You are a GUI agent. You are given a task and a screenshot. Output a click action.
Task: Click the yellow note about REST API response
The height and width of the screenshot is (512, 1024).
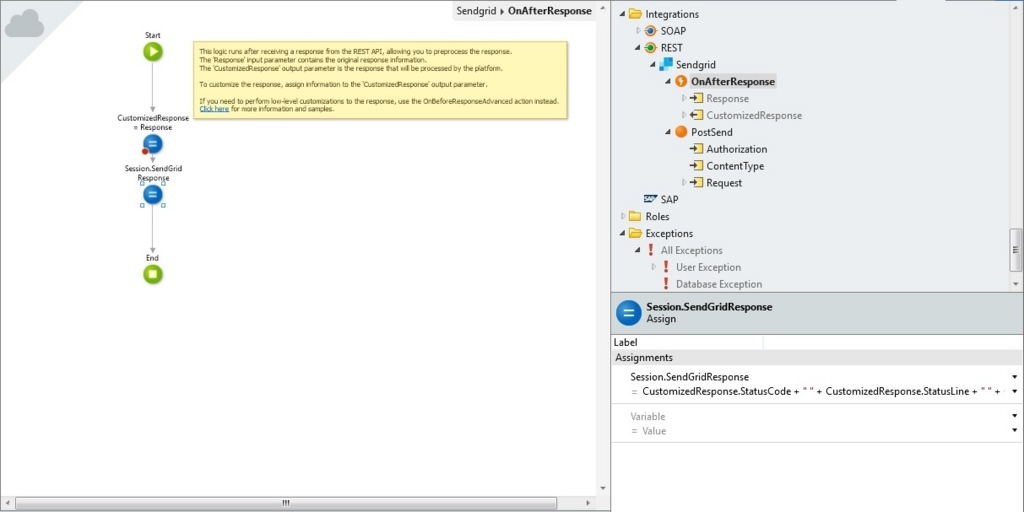(380, 80)
